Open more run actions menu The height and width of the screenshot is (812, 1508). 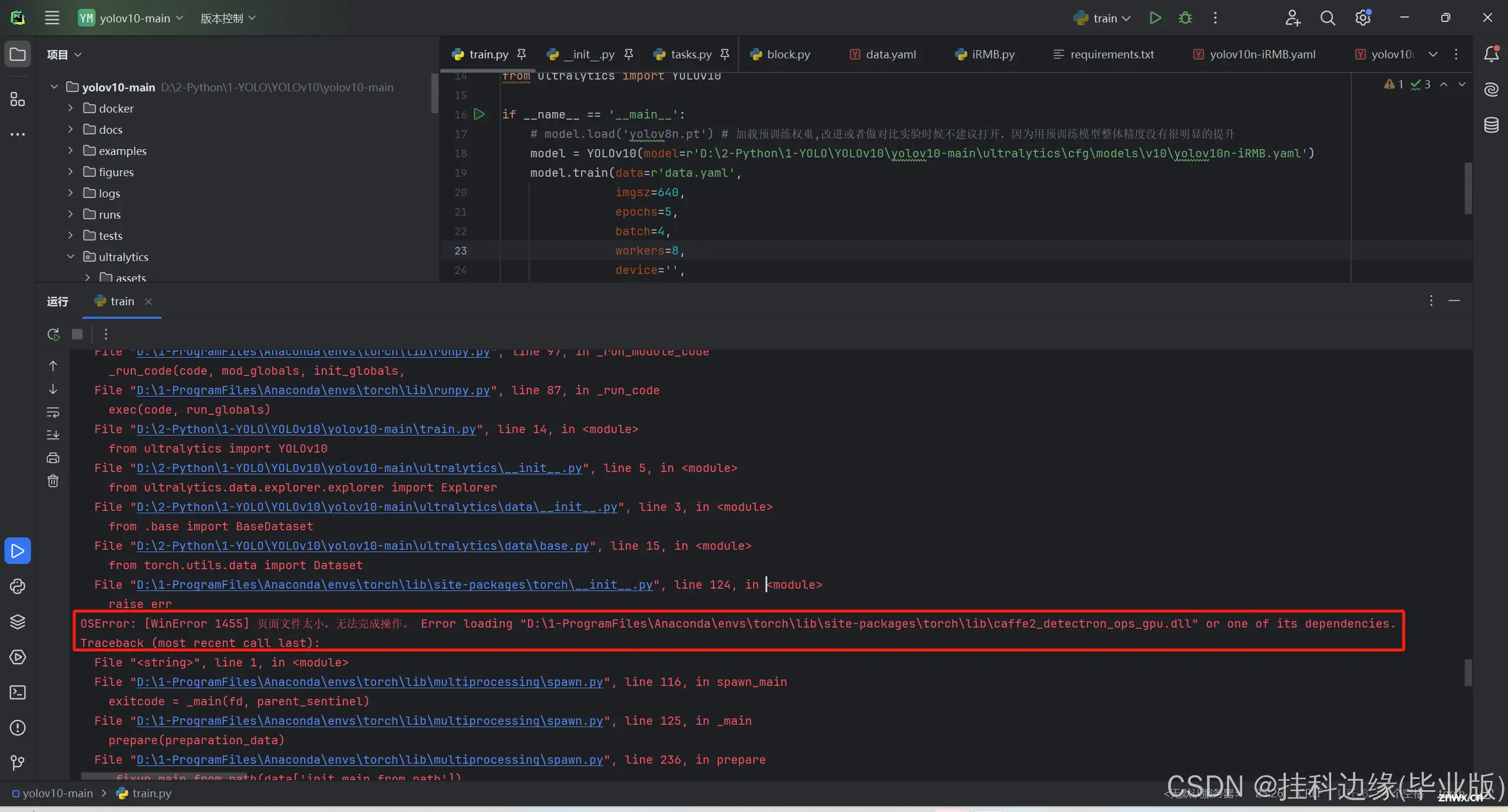coord(1215,18)
